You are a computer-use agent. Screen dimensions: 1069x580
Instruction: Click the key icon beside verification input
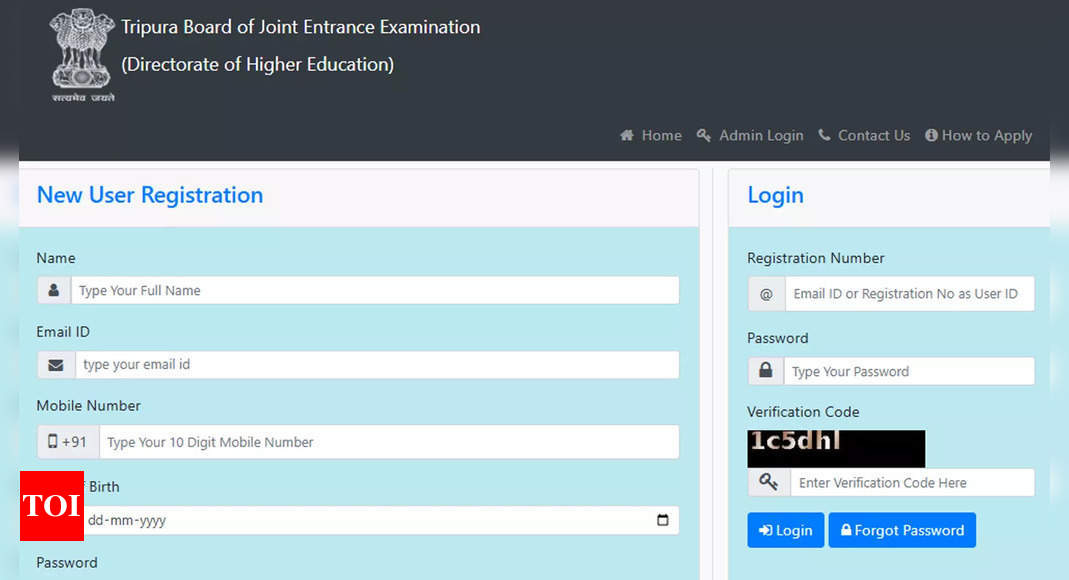point(768,482)
